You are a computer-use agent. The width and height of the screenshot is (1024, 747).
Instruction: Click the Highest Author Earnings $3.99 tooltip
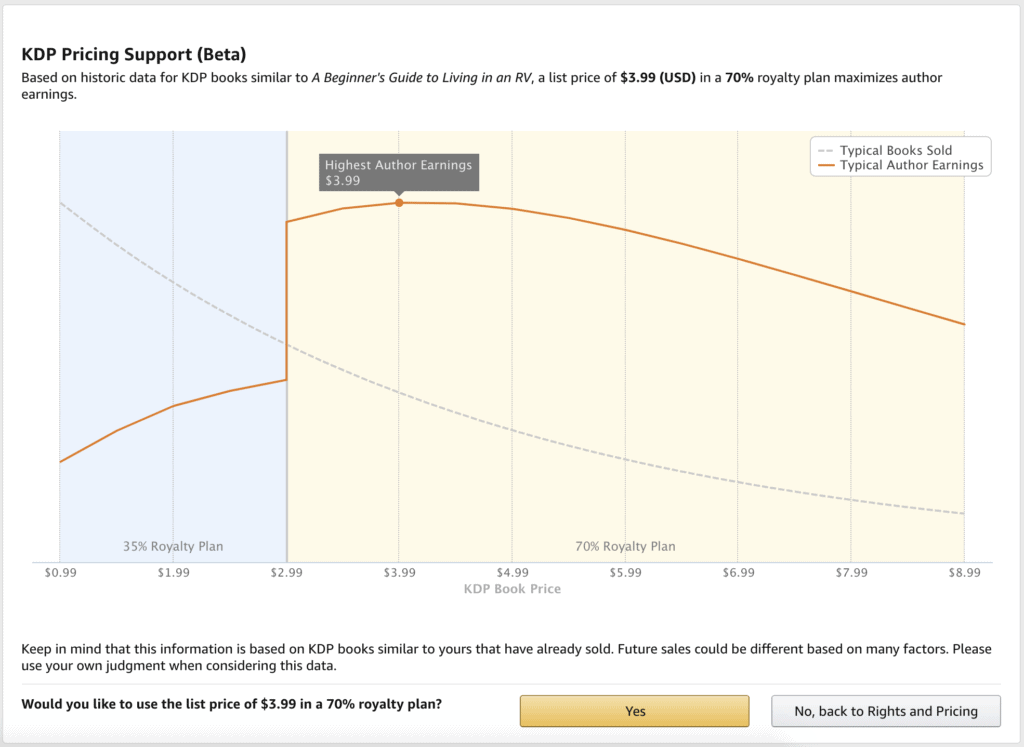(x=398, y=172)
